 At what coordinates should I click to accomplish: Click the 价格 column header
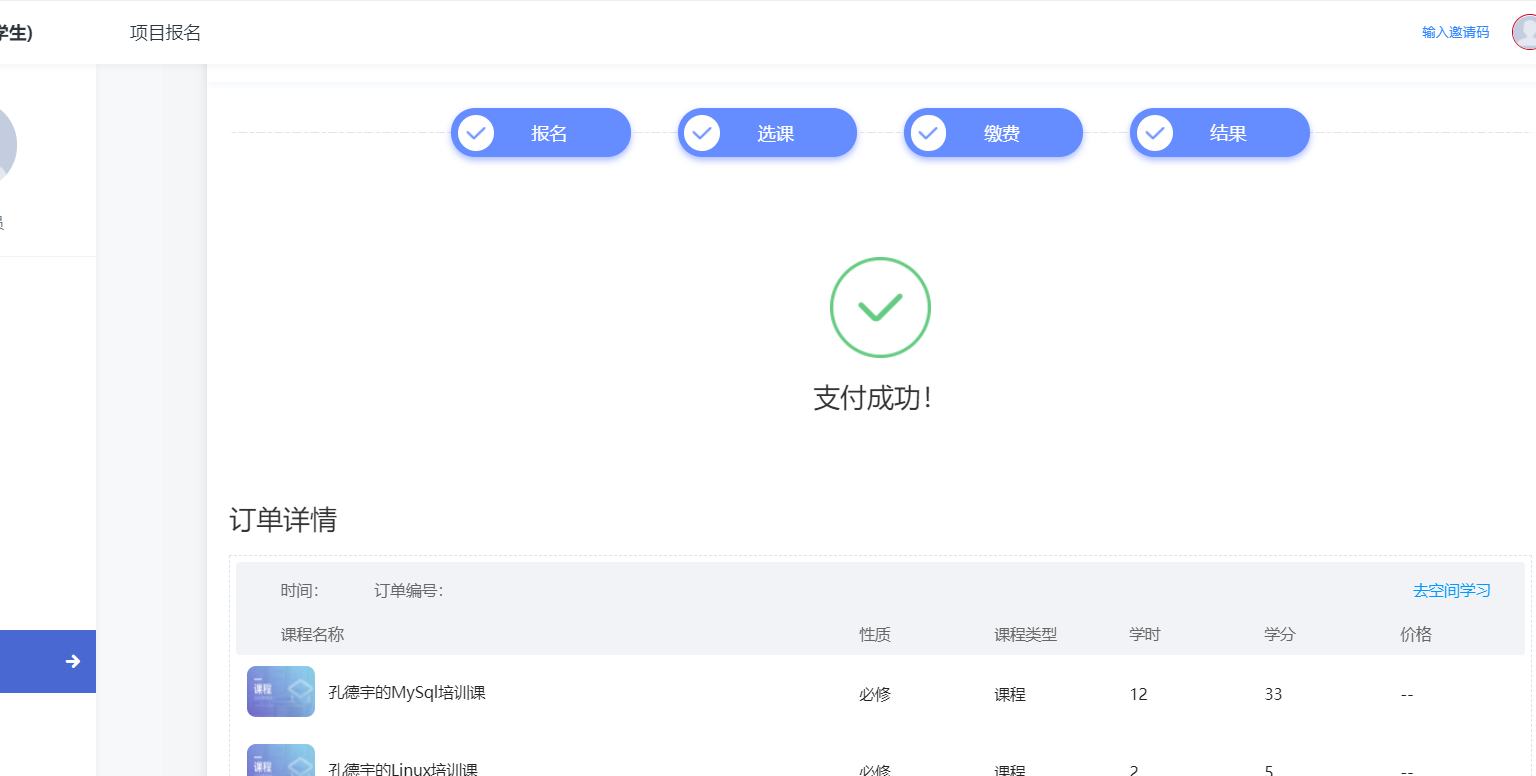pos(1416,634)
